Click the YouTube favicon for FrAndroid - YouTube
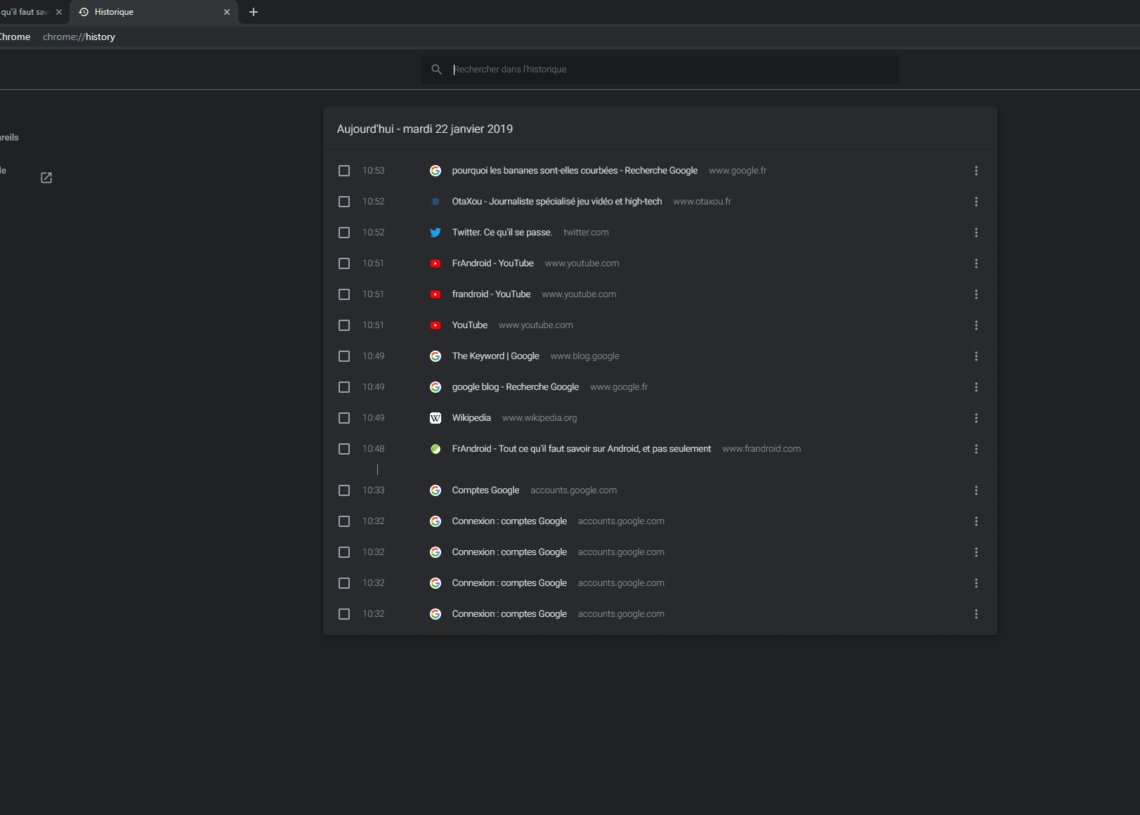This screenshot has width=1140, height=815. pos(435,264)
